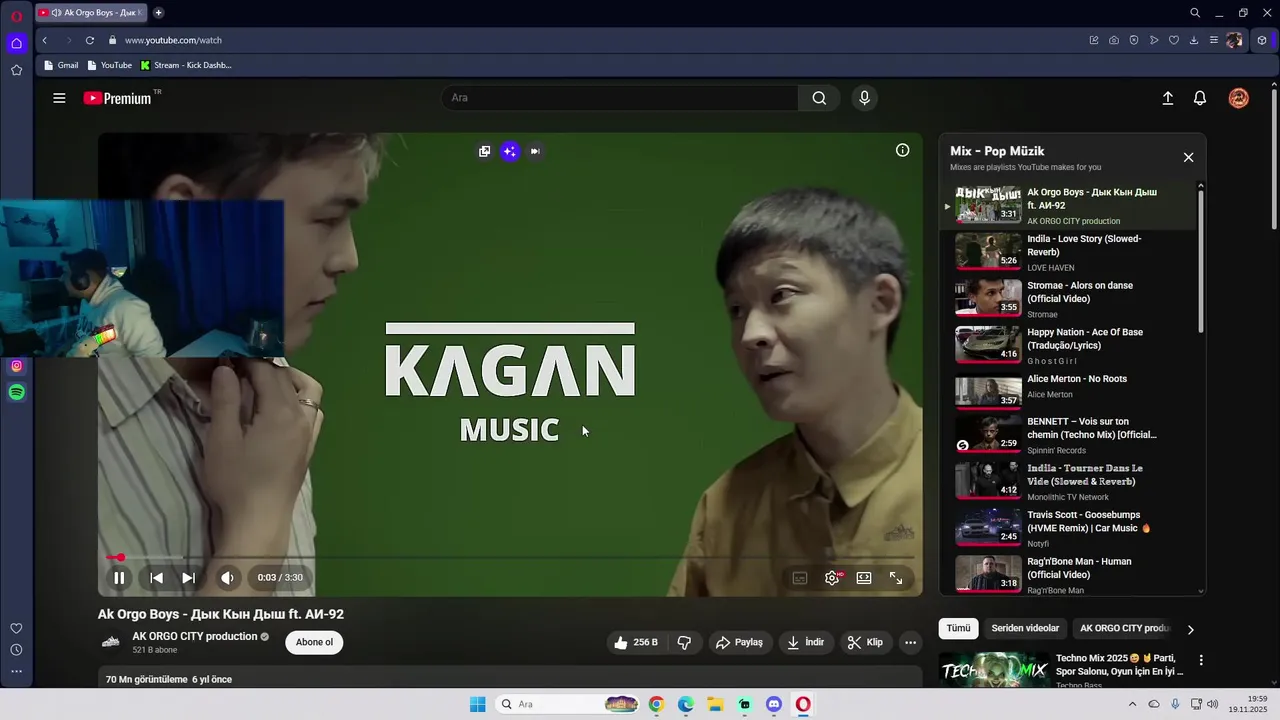Reload the page in Opera
Image resolution: width=1280 pixels, height=720 pixels.
pyautogui.click(x=89, y=40)
